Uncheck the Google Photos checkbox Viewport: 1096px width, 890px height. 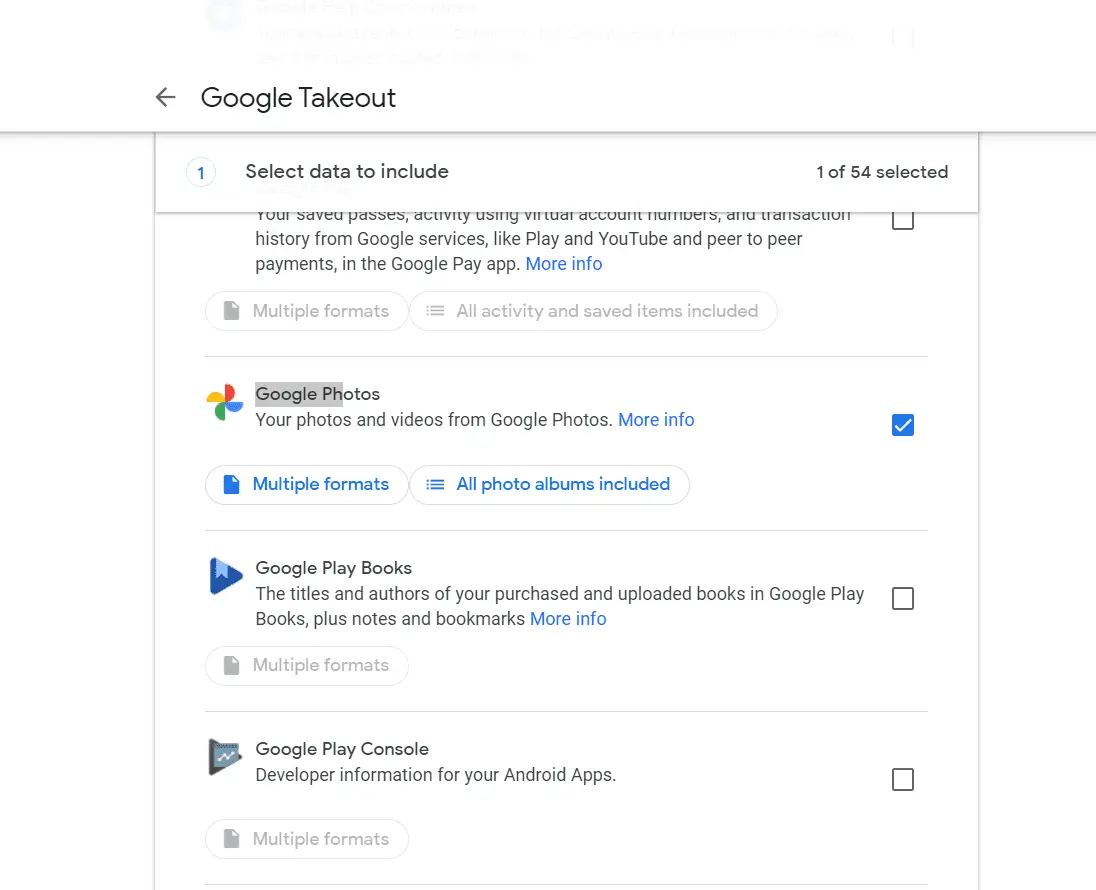[x=902, y=424]
